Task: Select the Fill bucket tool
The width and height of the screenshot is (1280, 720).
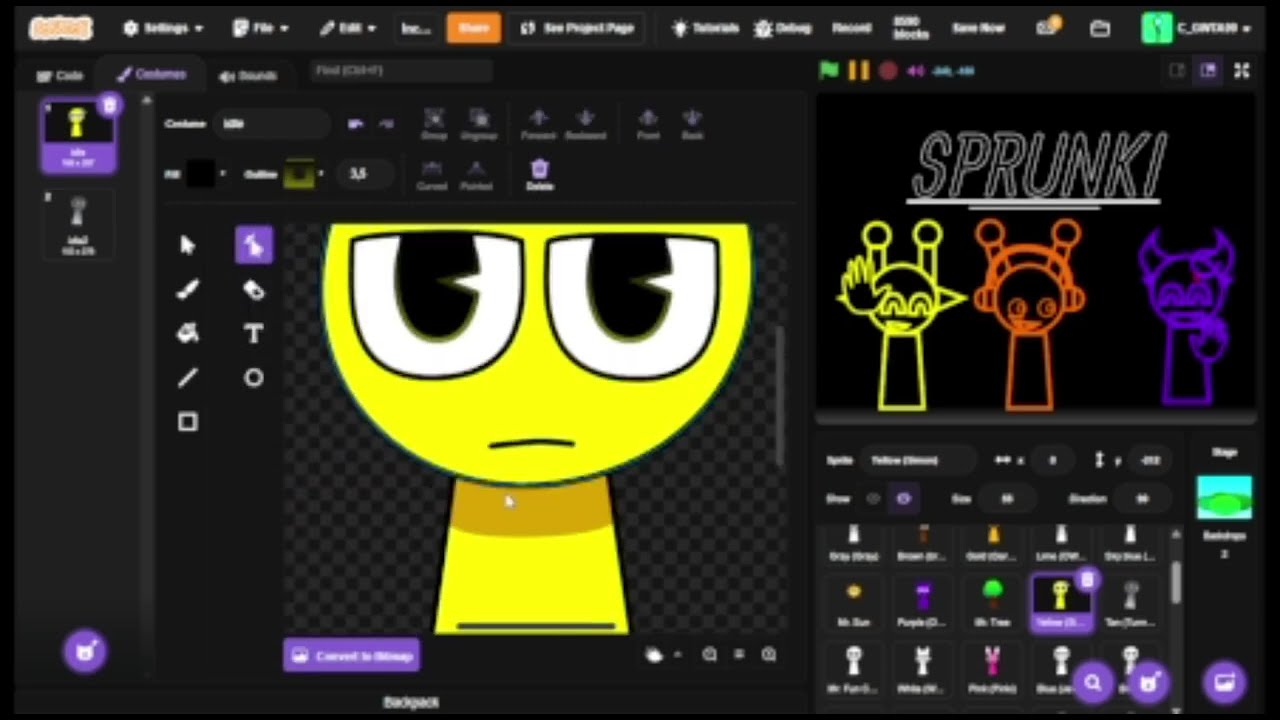Action: click(x=187, y=333)
